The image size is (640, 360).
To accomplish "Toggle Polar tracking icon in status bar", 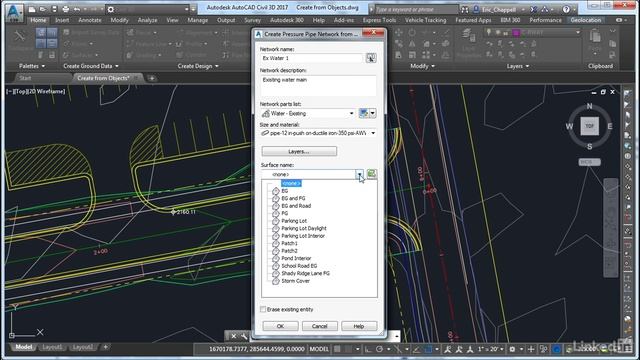I will pos(379,349).
